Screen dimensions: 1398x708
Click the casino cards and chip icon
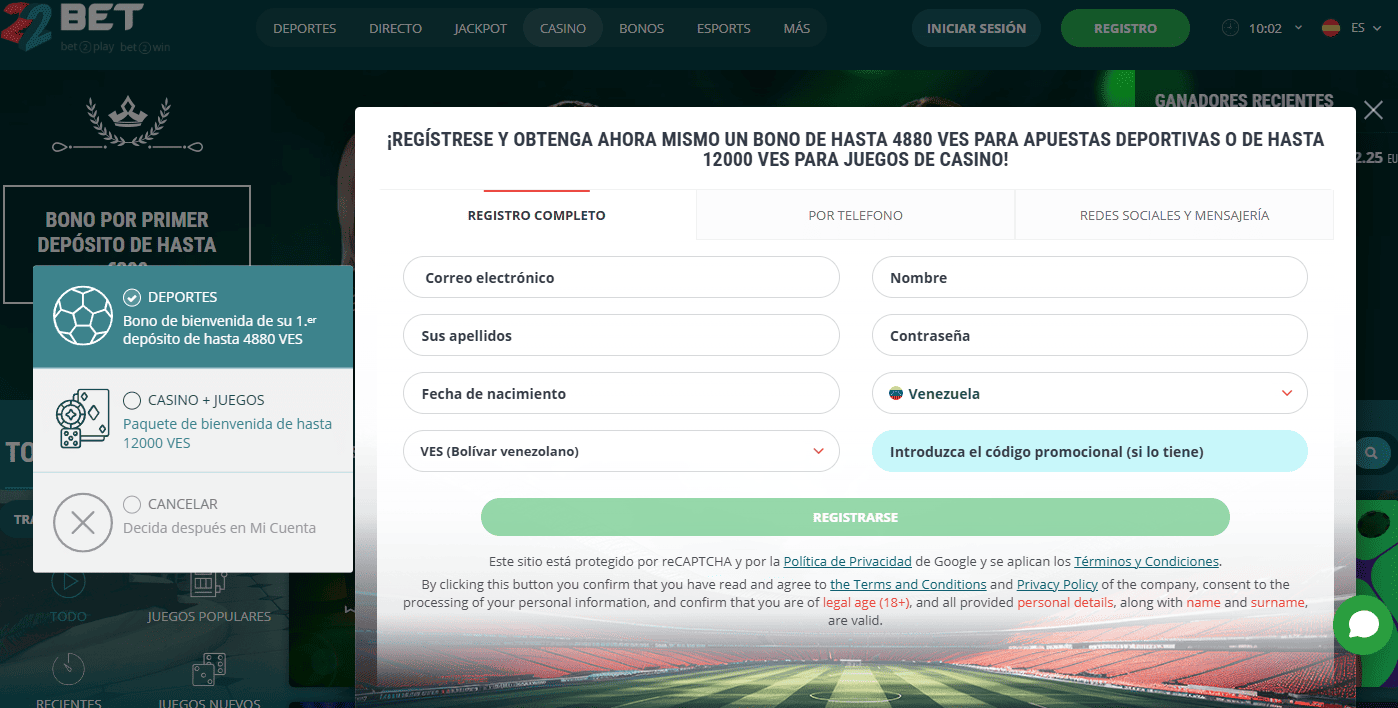click(x=82, y=418)
